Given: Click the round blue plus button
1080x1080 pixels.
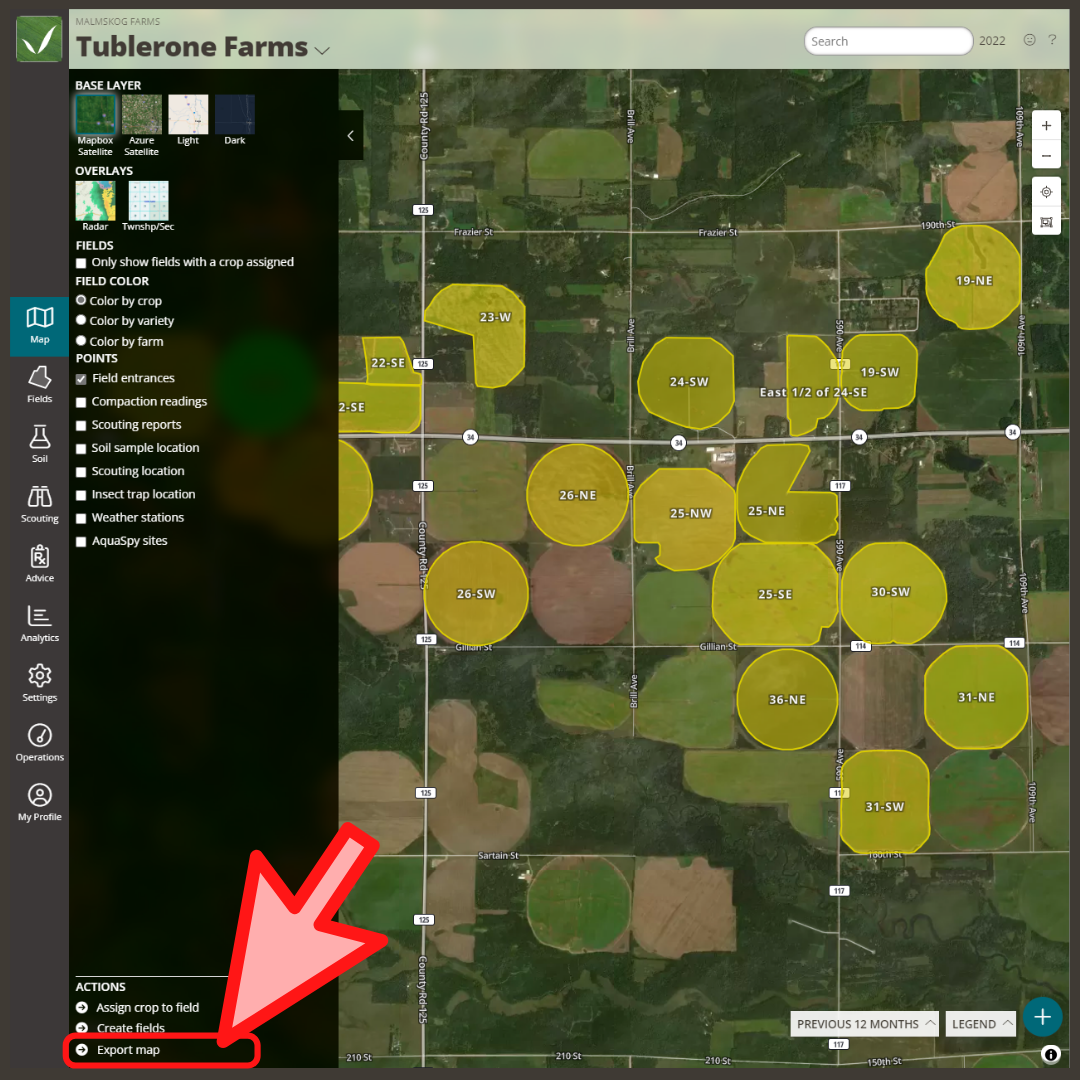Looking at the screenshot, I should click(1042, 1017).
